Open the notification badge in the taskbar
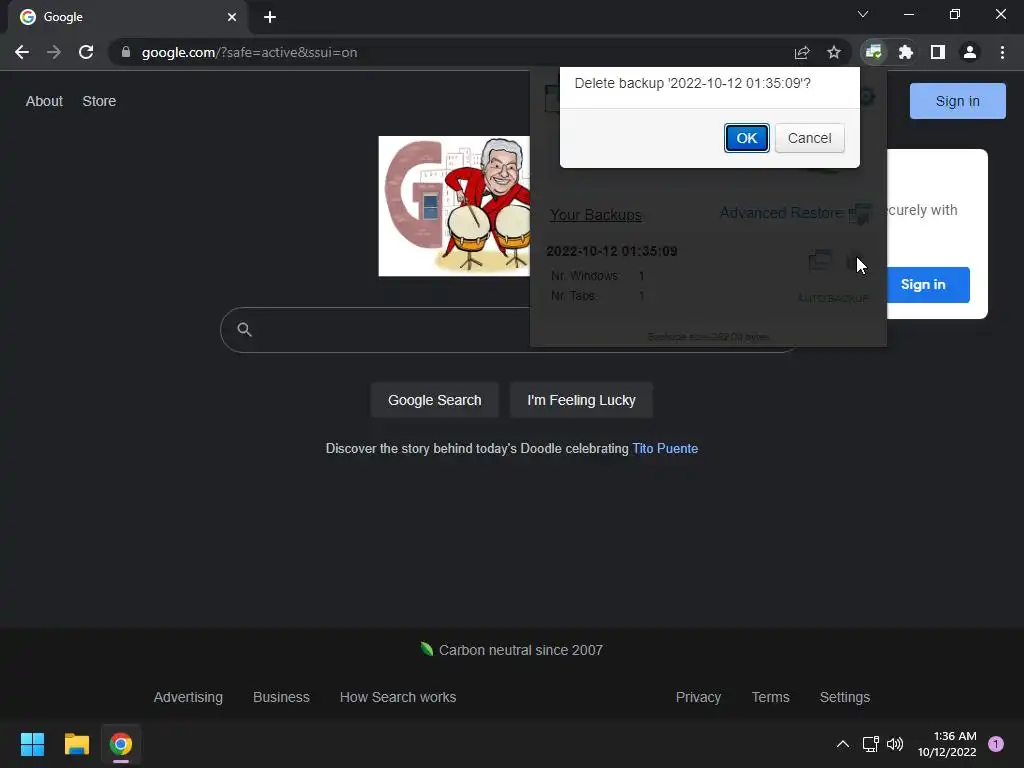 [996, 744]
